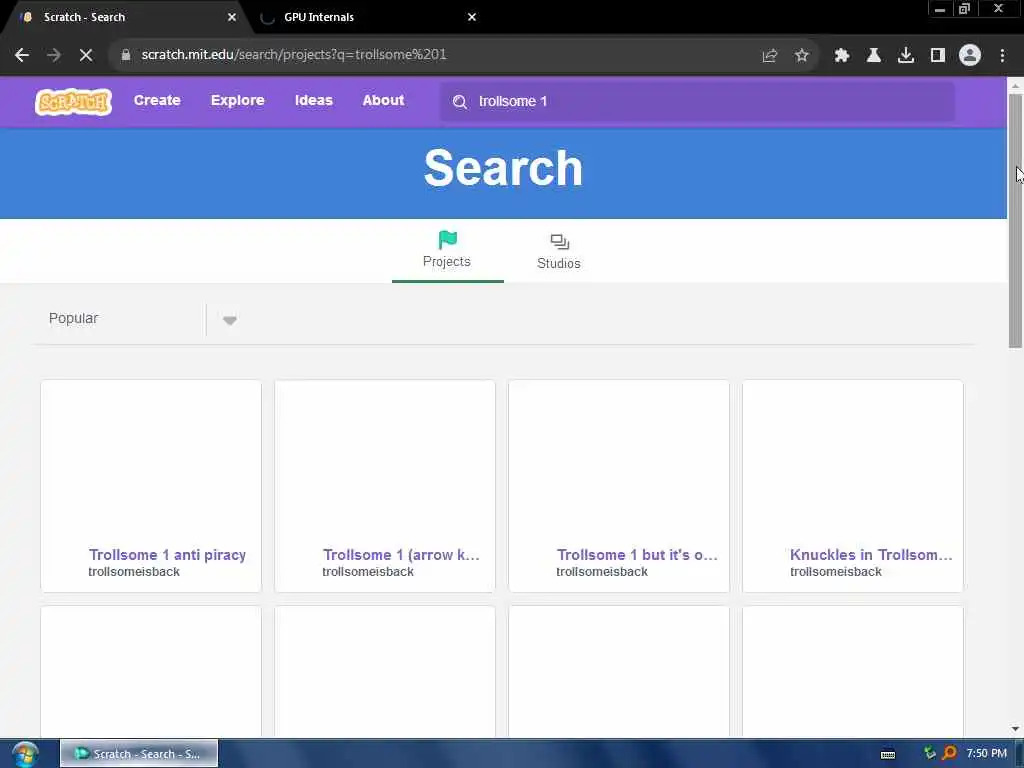
Task: Click scrollbar down arrow
Action: (1015, 729)
